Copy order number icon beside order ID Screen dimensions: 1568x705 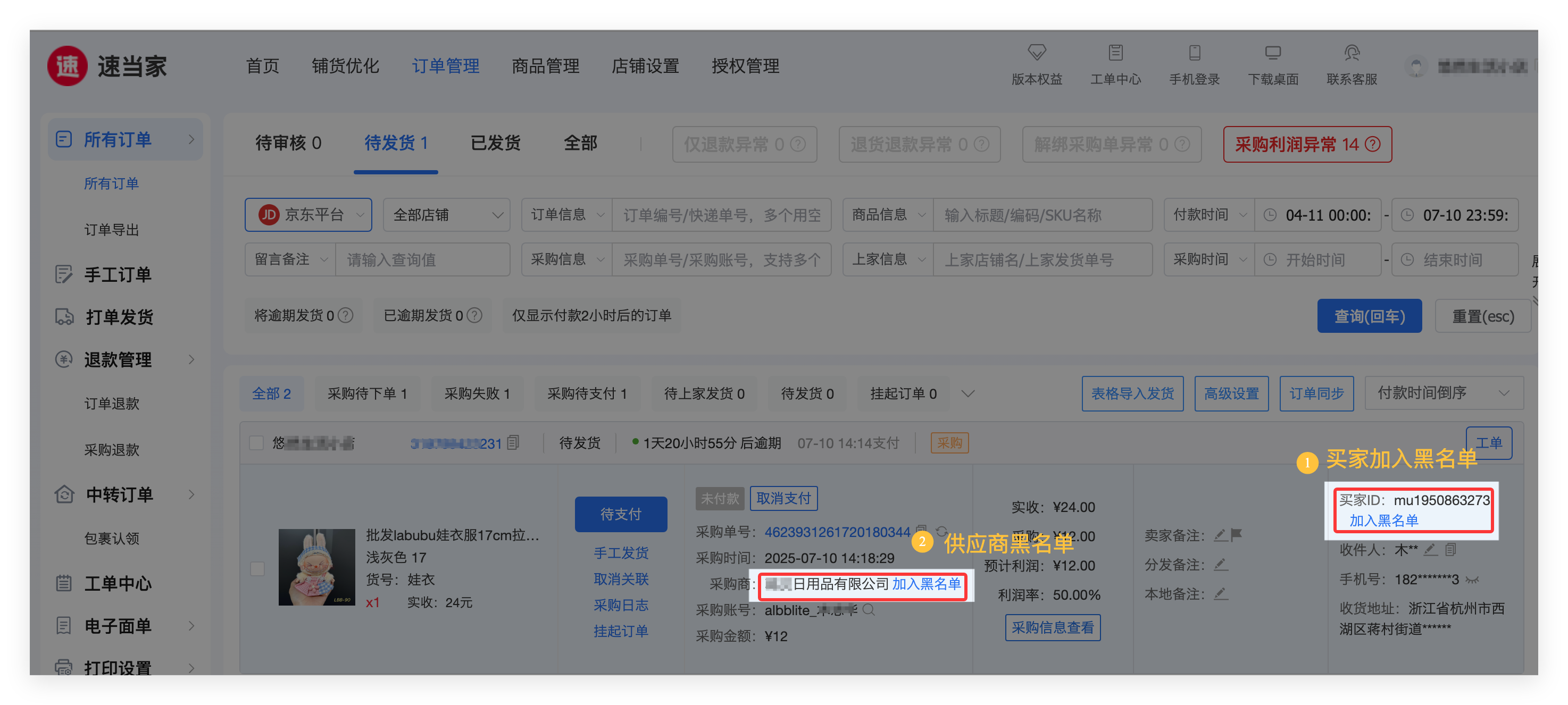coord(513,443)
